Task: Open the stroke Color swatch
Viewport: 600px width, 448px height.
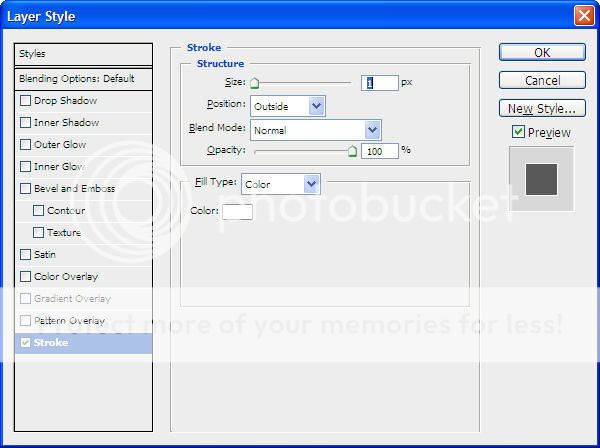Action: click(237, 211)
